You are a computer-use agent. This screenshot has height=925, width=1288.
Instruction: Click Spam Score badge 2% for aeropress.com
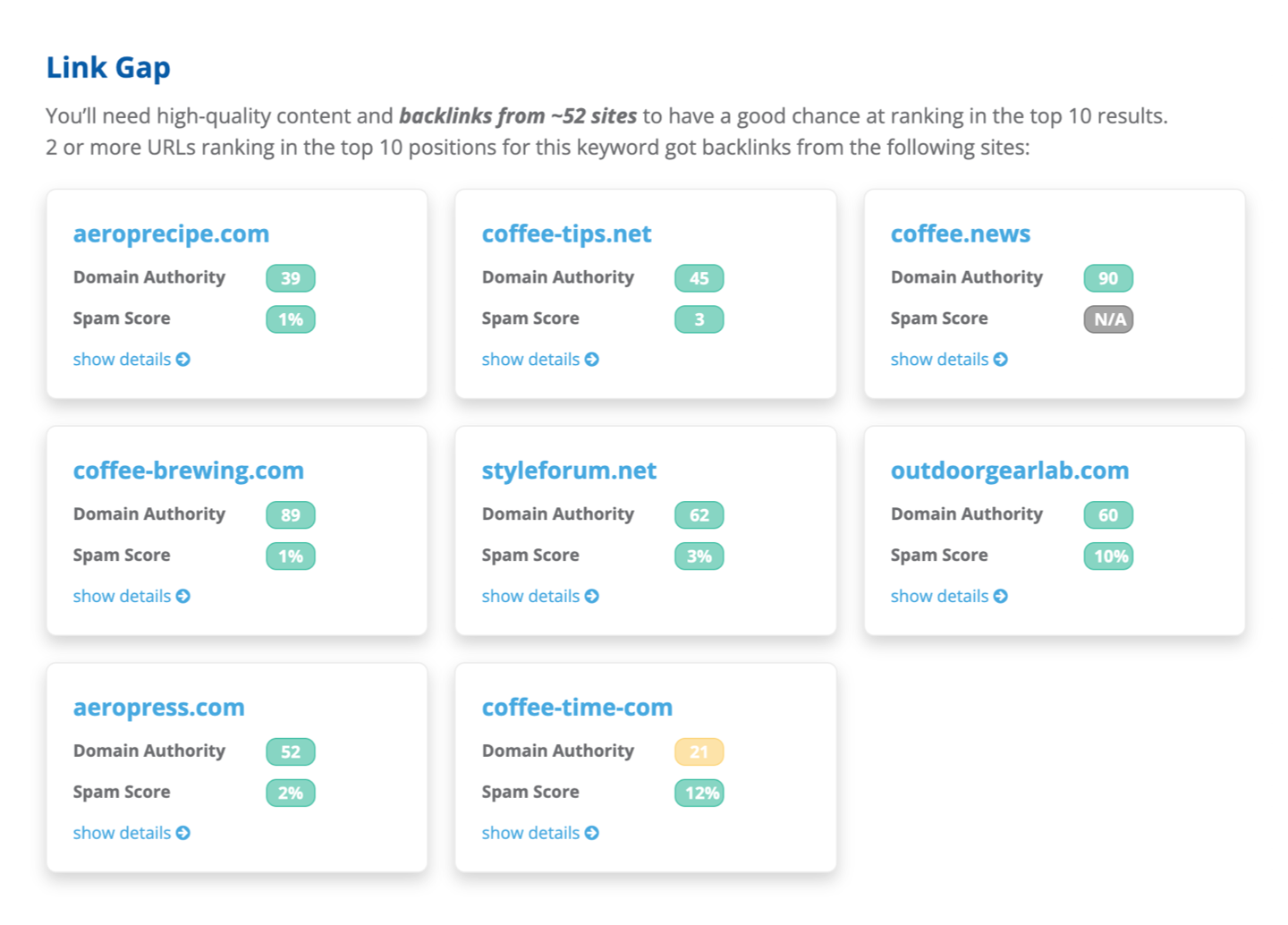(x=291, y=793)
